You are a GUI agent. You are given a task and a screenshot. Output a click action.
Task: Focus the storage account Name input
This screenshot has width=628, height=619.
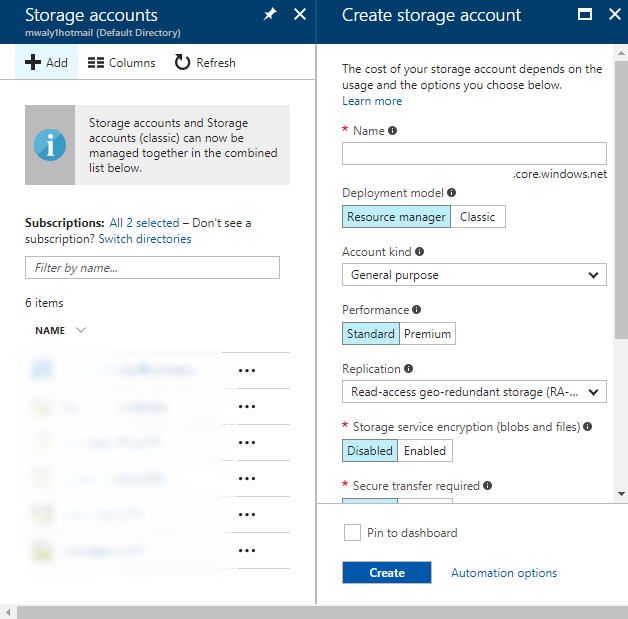pyautogui.click(x=474, y=153)
